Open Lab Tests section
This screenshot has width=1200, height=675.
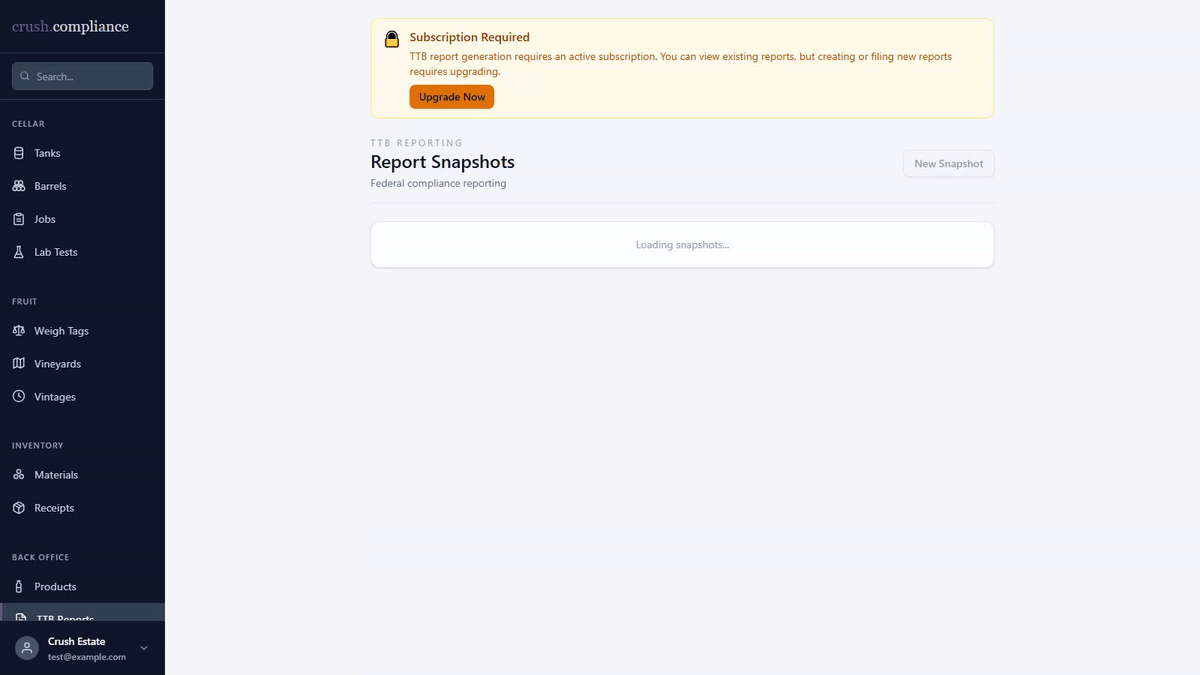coord(82,252)
